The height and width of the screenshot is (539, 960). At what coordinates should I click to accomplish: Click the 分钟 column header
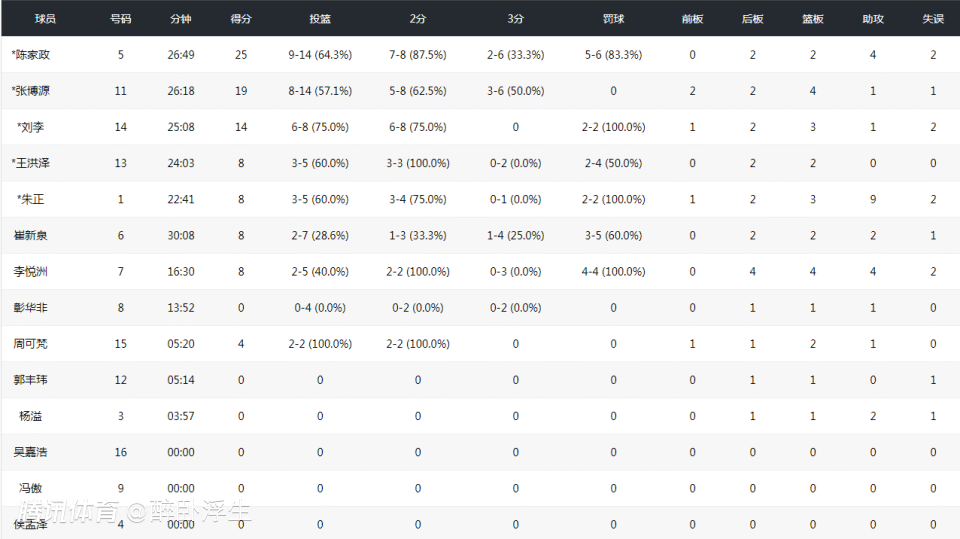181,18
